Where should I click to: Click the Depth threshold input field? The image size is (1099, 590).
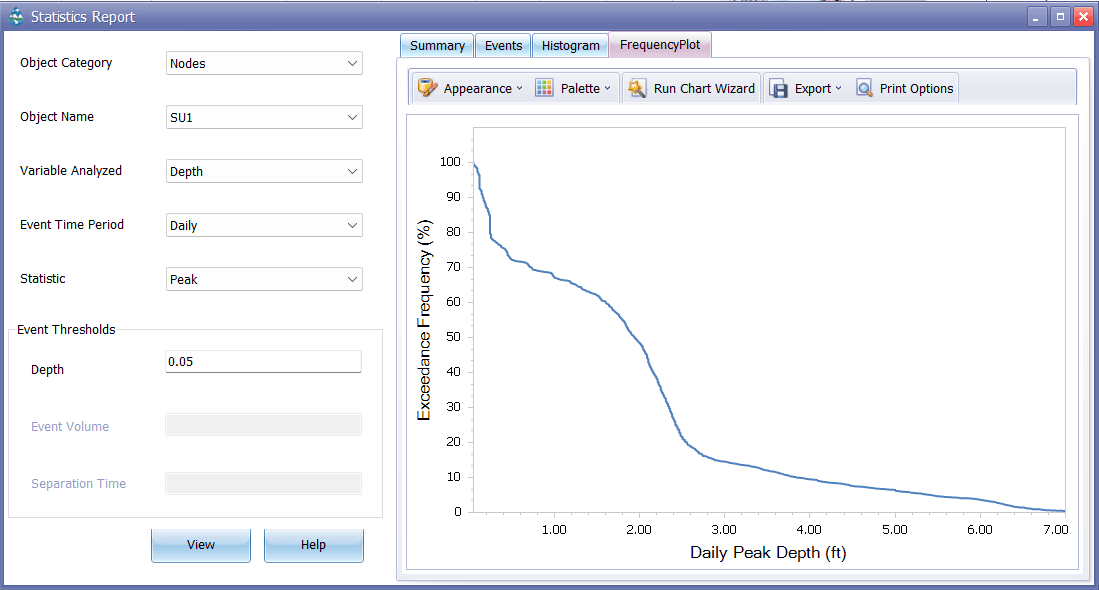click(263, 361)
